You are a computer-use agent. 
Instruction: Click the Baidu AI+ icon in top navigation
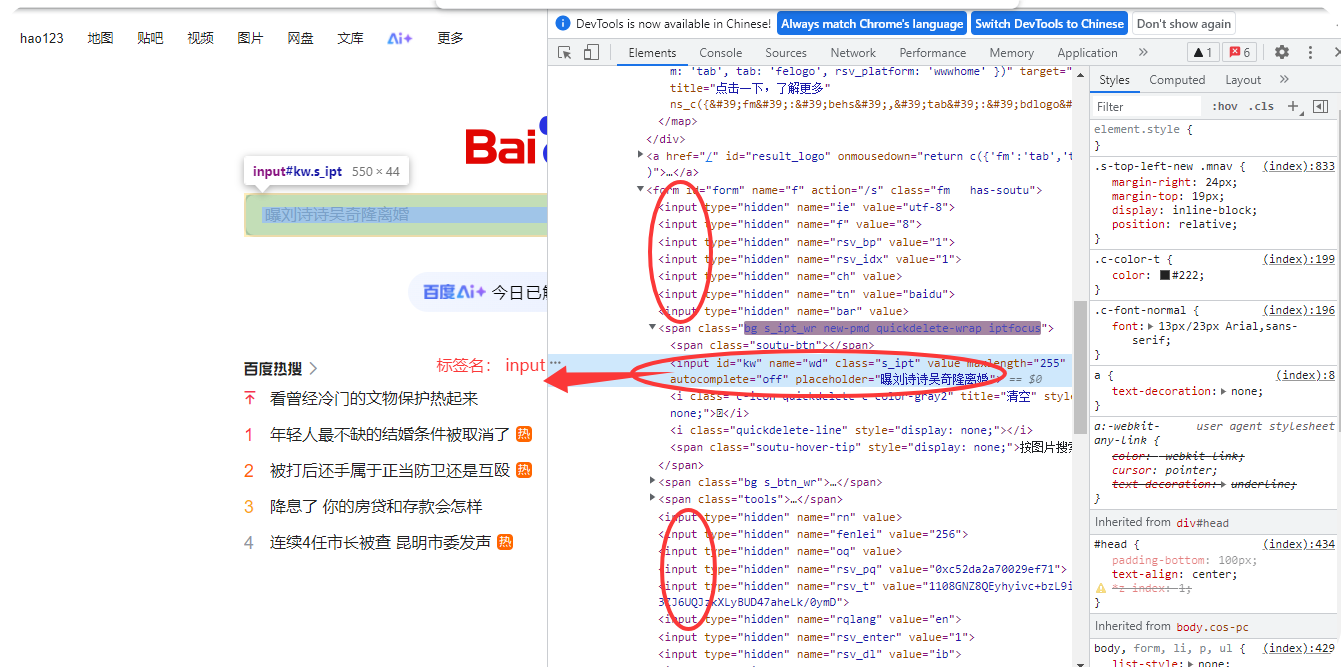pyautogui.click(x=400, y=38)
